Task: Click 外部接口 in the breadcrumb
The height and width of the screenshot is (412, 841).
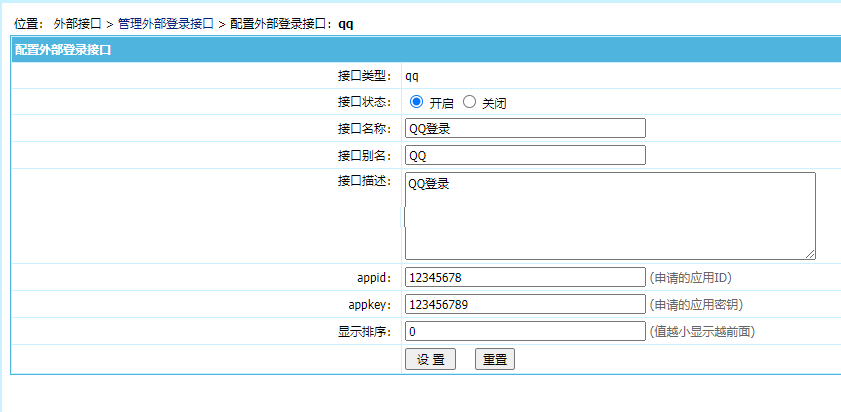Action: pos(78,24)
